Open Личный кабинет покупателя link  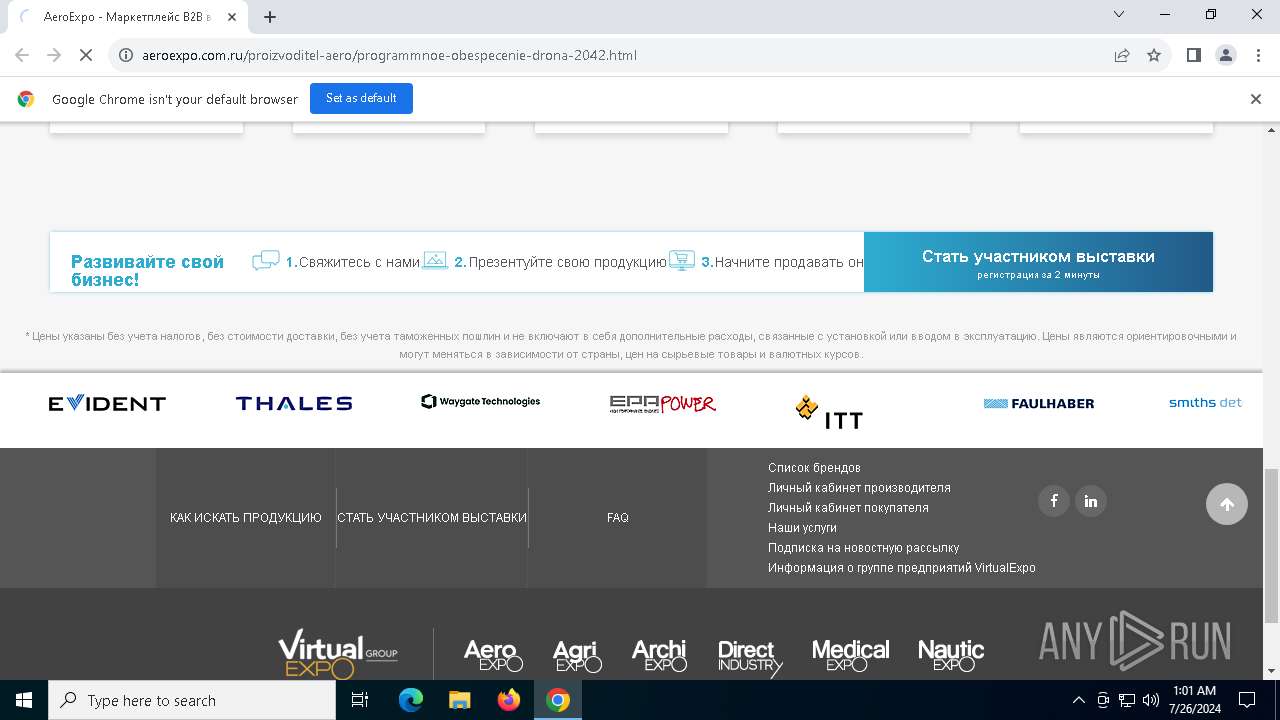(x=848, y=508)
